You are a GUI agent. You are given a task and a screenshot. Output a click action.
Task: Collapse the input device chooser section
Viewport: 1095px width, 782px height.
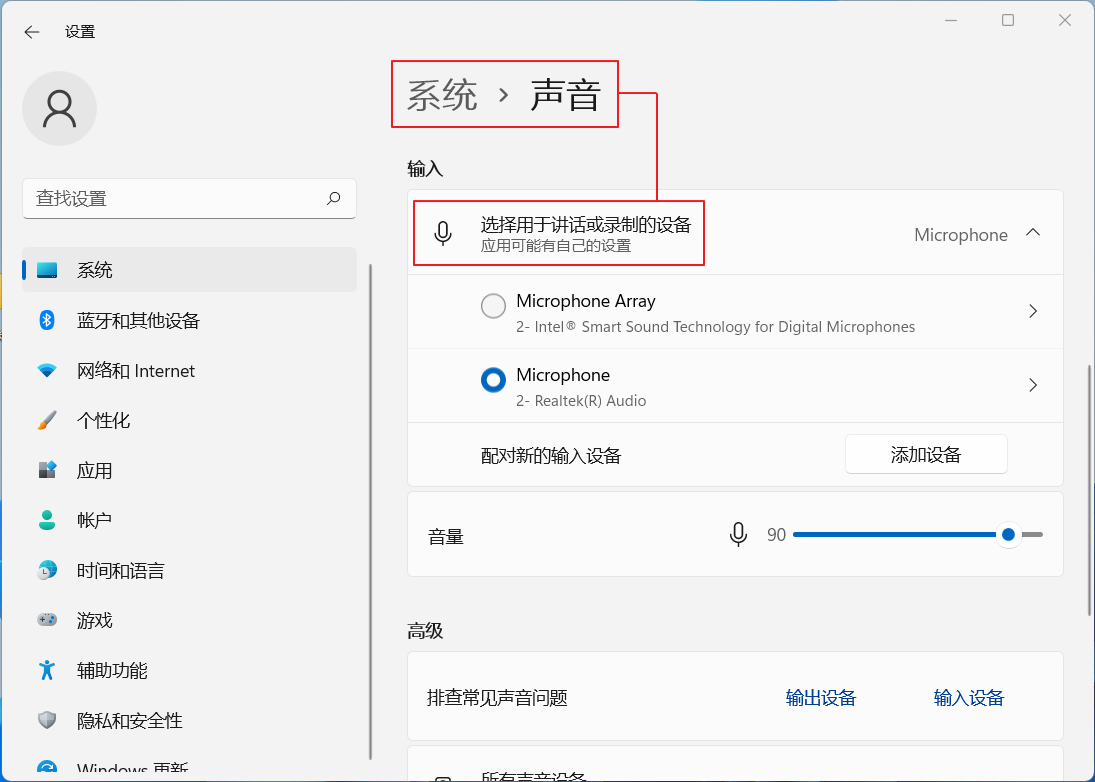coord(1033,233)
